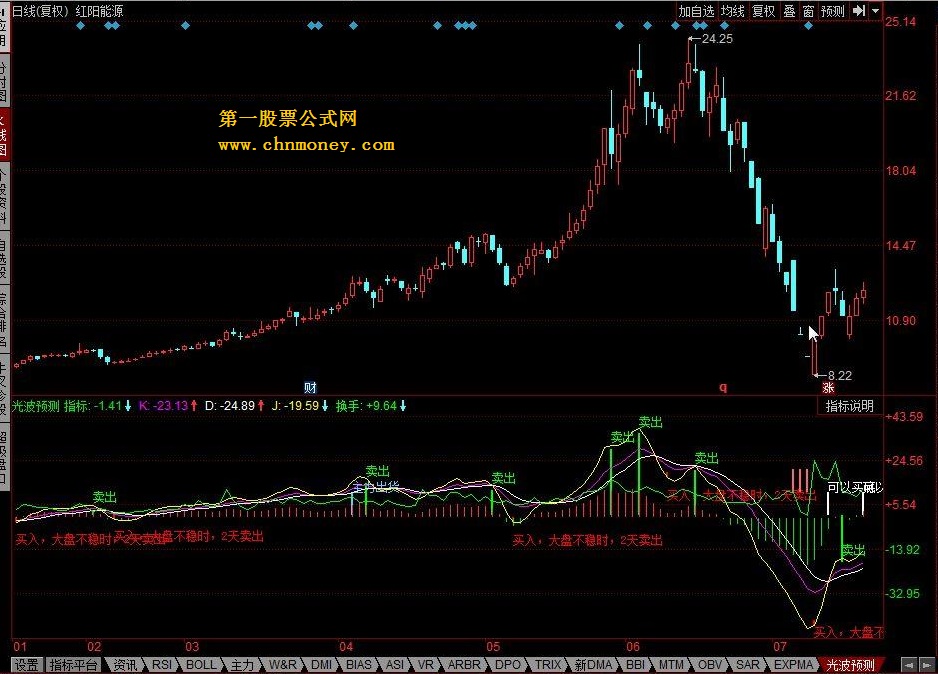Toggle multi-window with 窗 button
This screenshot has height=674, width=938.
coord(808,11)
